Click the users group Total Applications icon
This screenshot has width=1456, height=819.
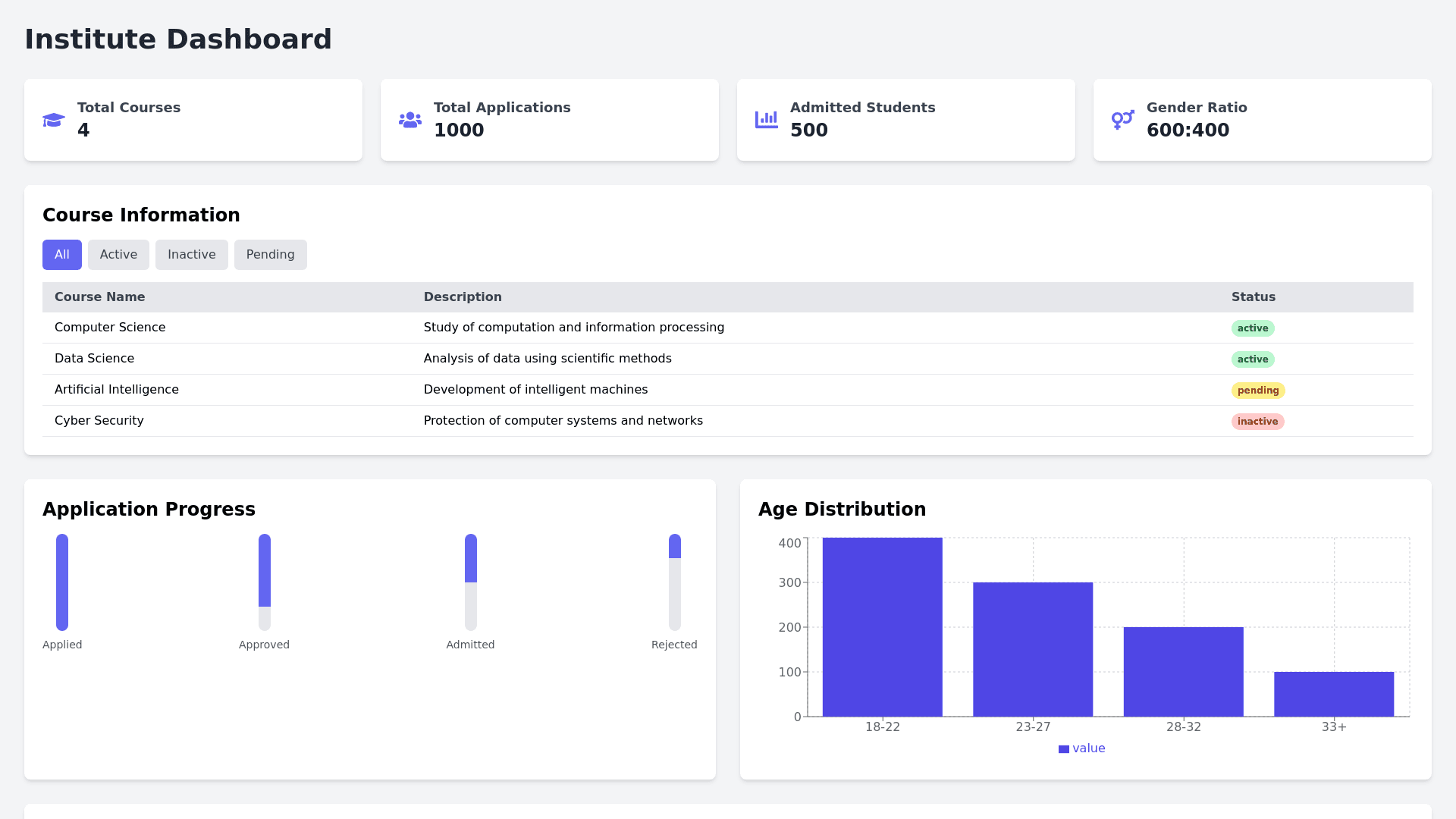[x=410, y=120]
